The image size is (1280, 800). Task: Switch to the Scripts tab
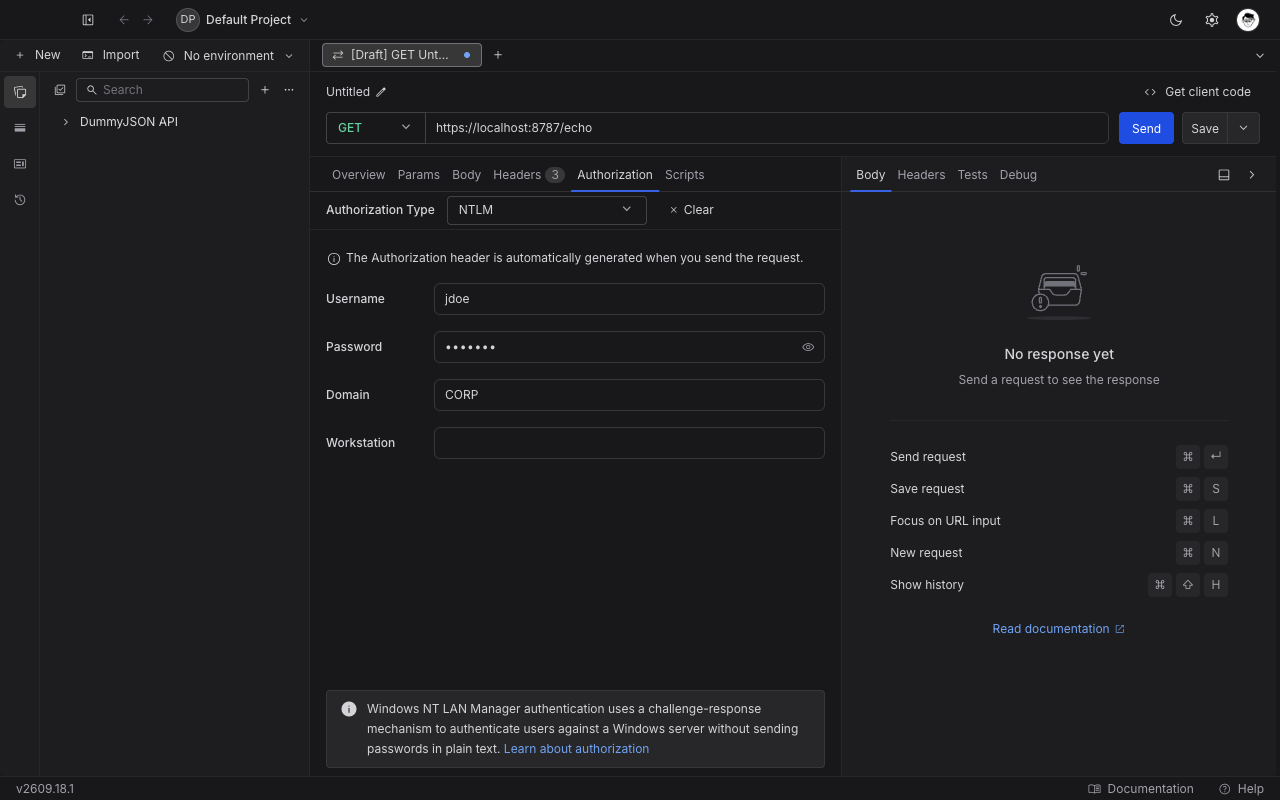pyautogui.click(x=685, y=175)
